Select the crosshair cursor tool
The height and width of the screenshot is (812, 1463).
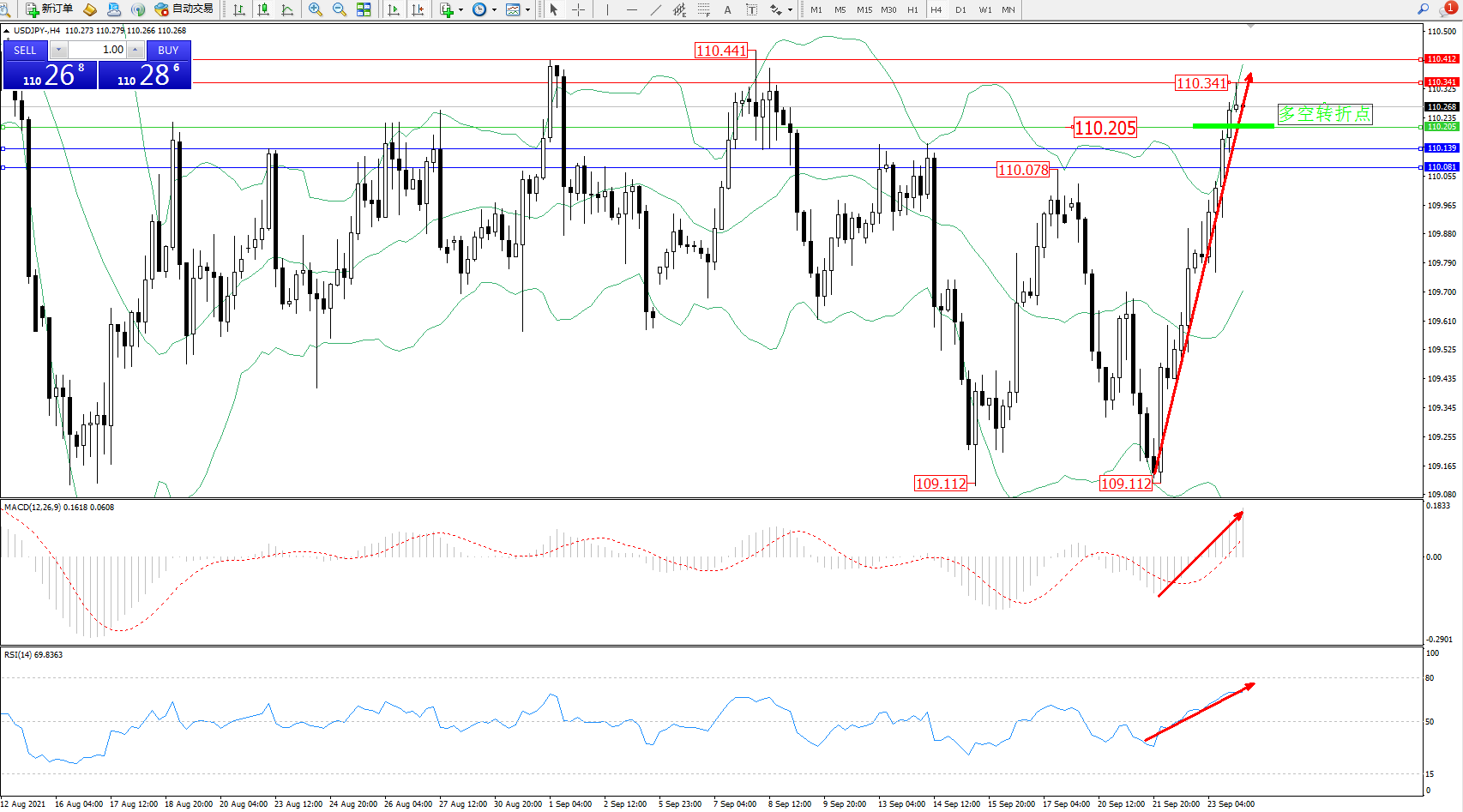(579, 9)
